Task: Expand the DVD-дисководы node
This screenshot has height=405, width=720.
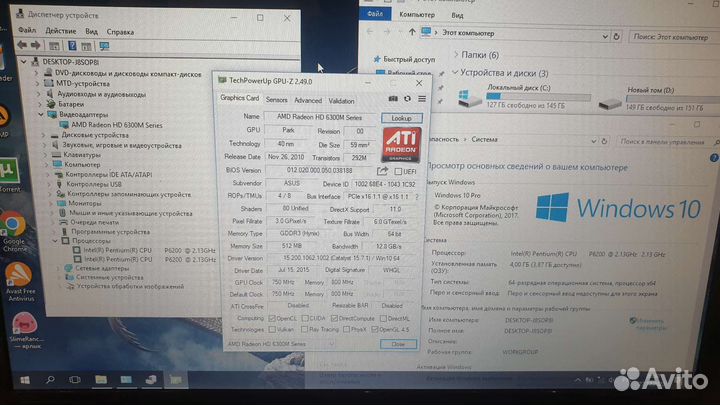Action: point(37,73)
